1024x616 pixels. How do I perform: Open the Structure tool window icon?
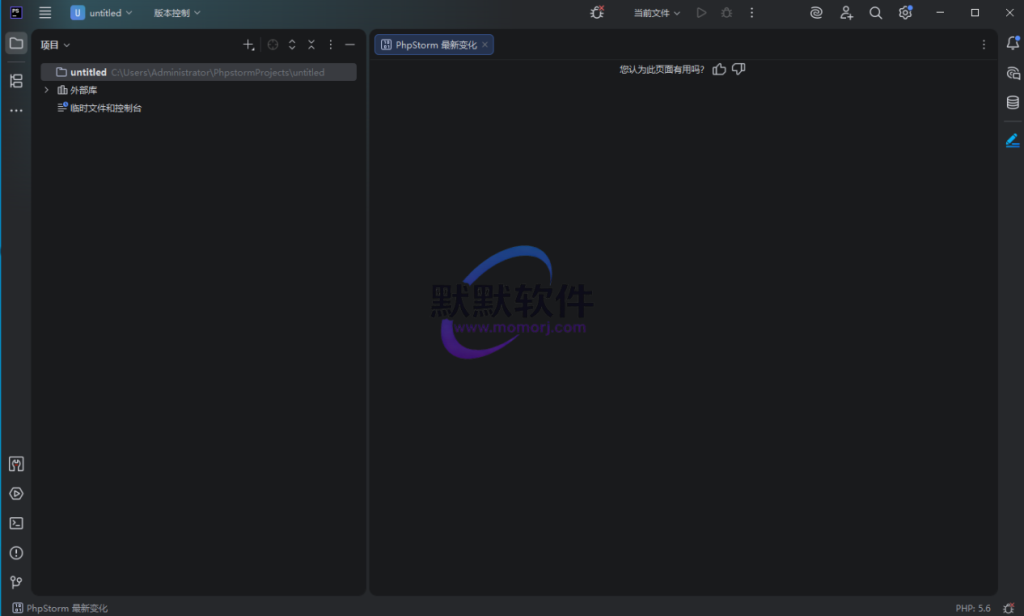16,80
